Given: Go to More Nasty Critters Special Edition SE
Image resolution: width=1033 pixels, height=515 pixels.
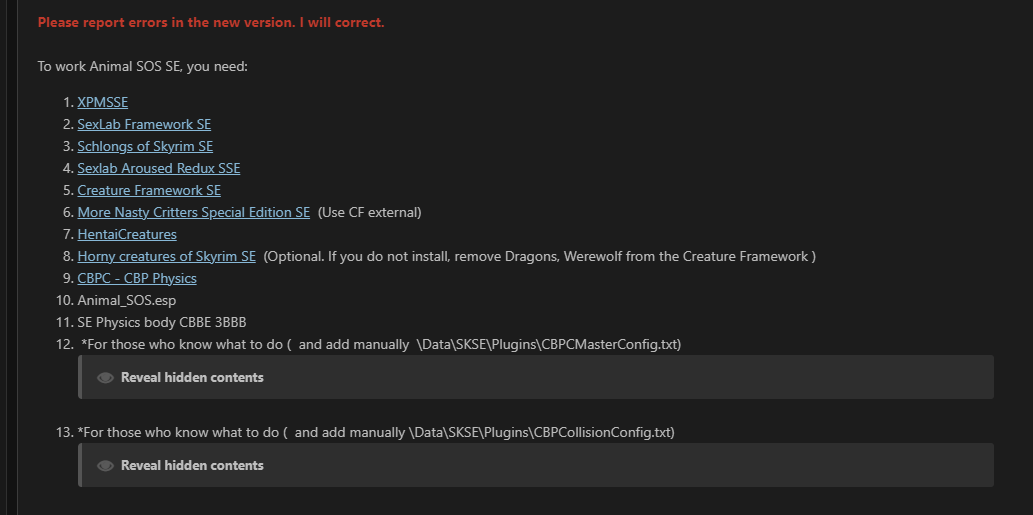Looking at the screenshot, I should point(193,212).
